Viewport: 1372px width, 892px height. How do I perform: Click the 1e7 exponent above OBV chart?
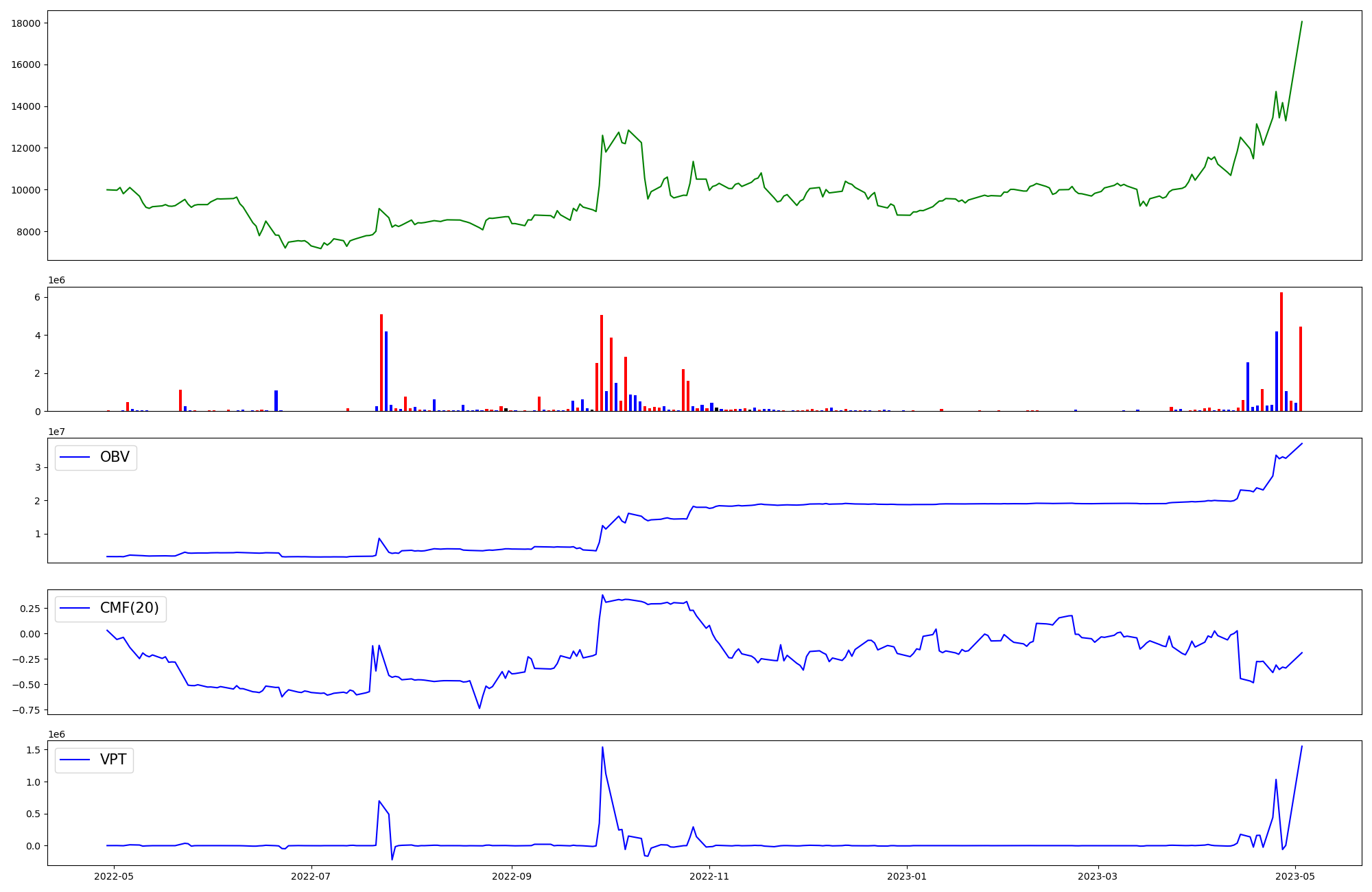[x=57, y=432]
